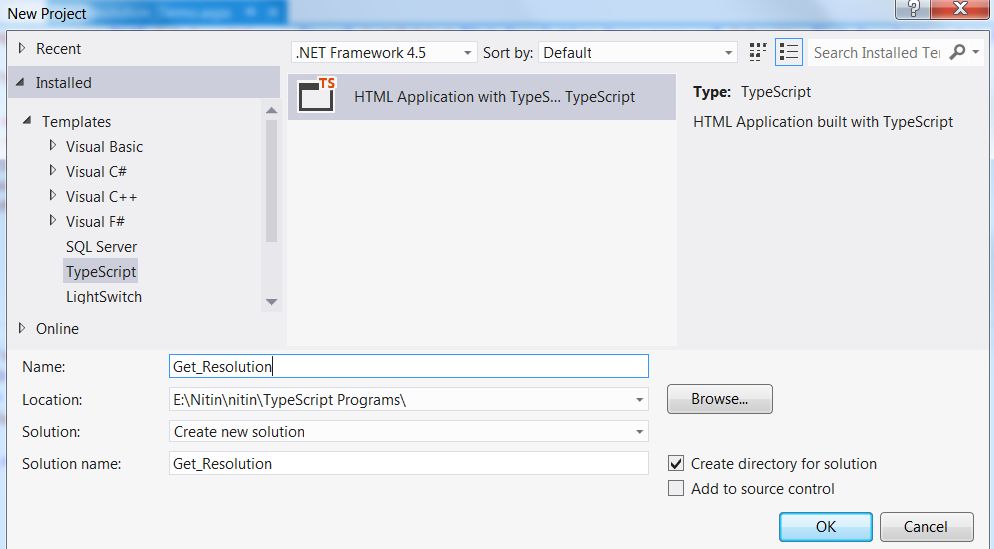
Task: Open search options dropdown arrow
Action: (976, 52)
